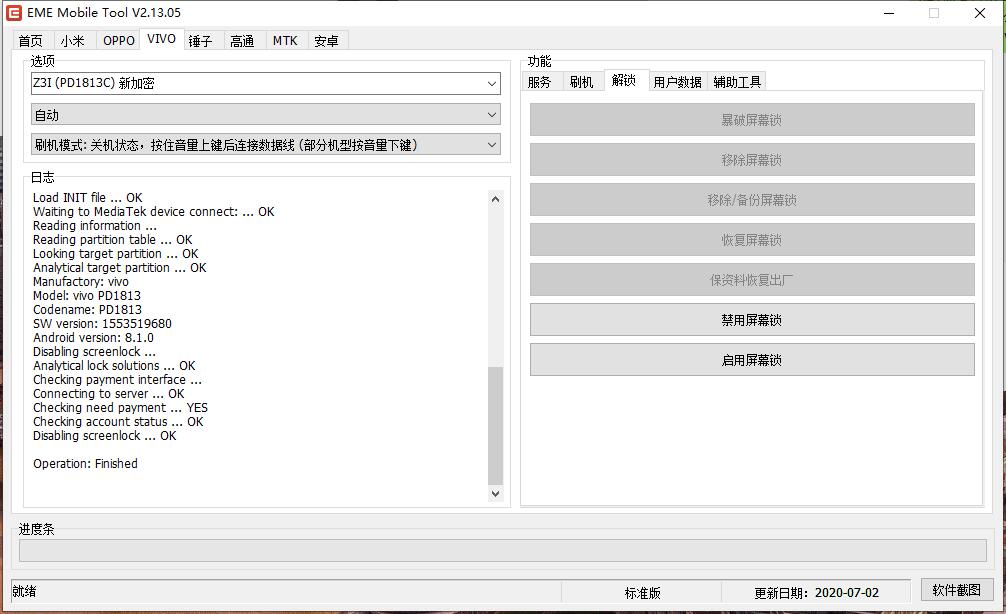This screenshot has height=614, width=1006.
Task: Click 'Load INIT file ... OK' line
Action: [x=87, y=198]
